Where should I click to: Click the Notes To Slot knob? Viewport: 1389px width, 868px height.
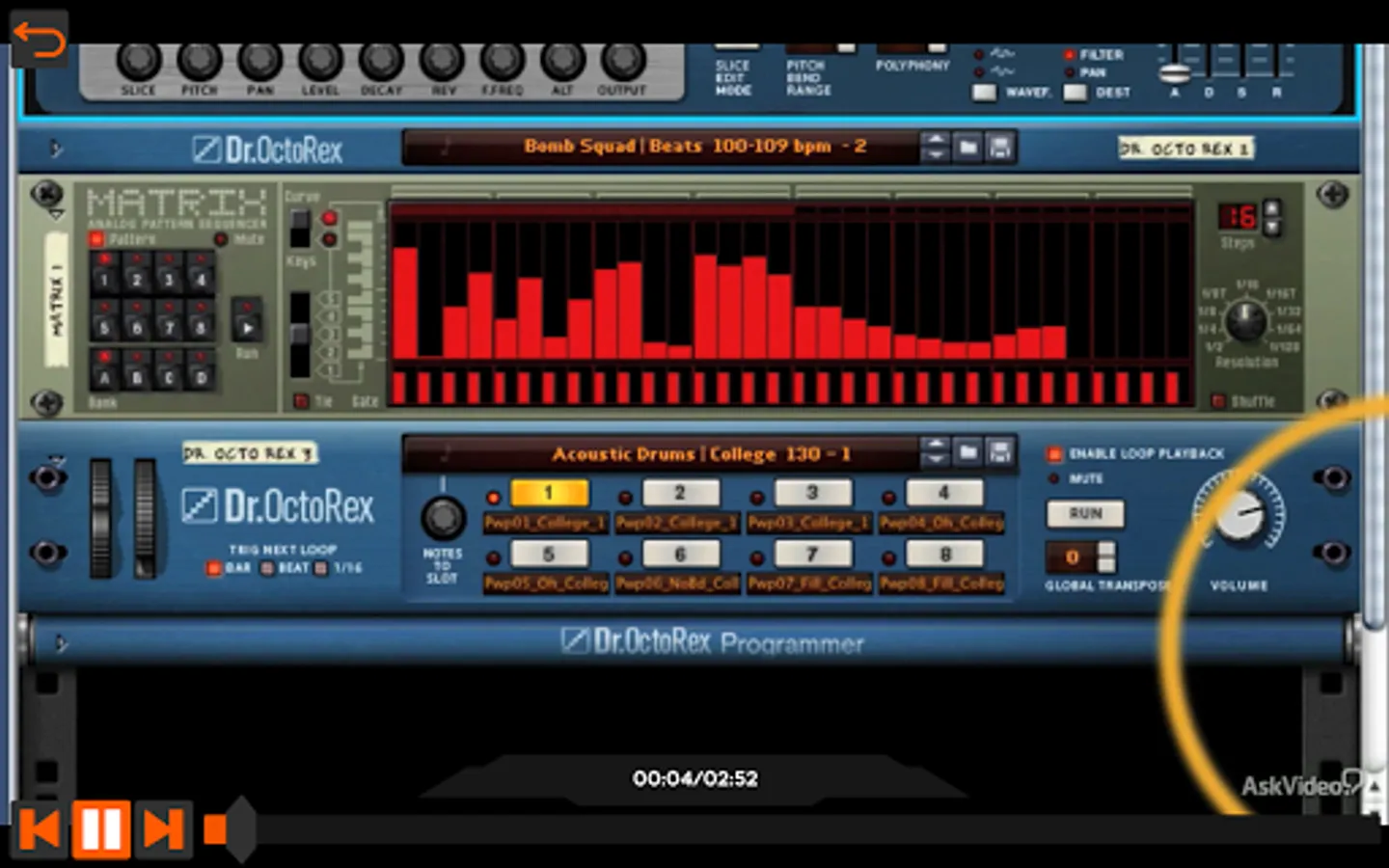point(443,518)
